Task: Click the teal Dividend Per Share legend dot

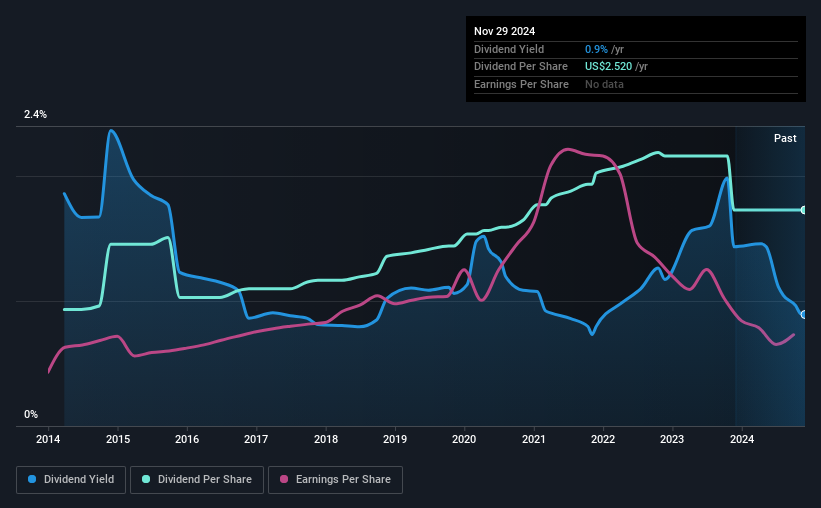Action: click(x=146, y=479)
